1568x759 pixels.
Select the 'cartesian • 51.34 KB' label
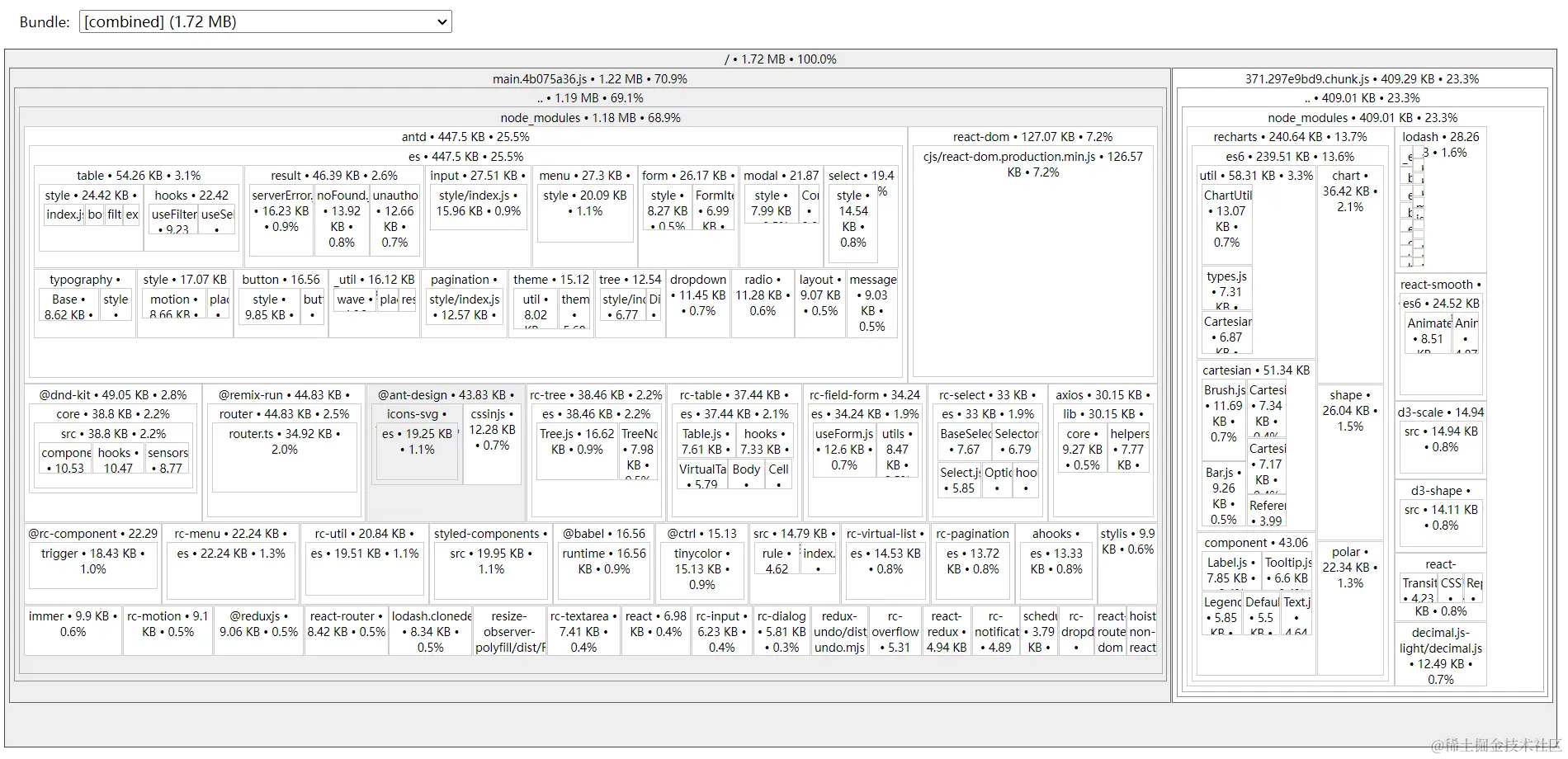[1256, 370]
